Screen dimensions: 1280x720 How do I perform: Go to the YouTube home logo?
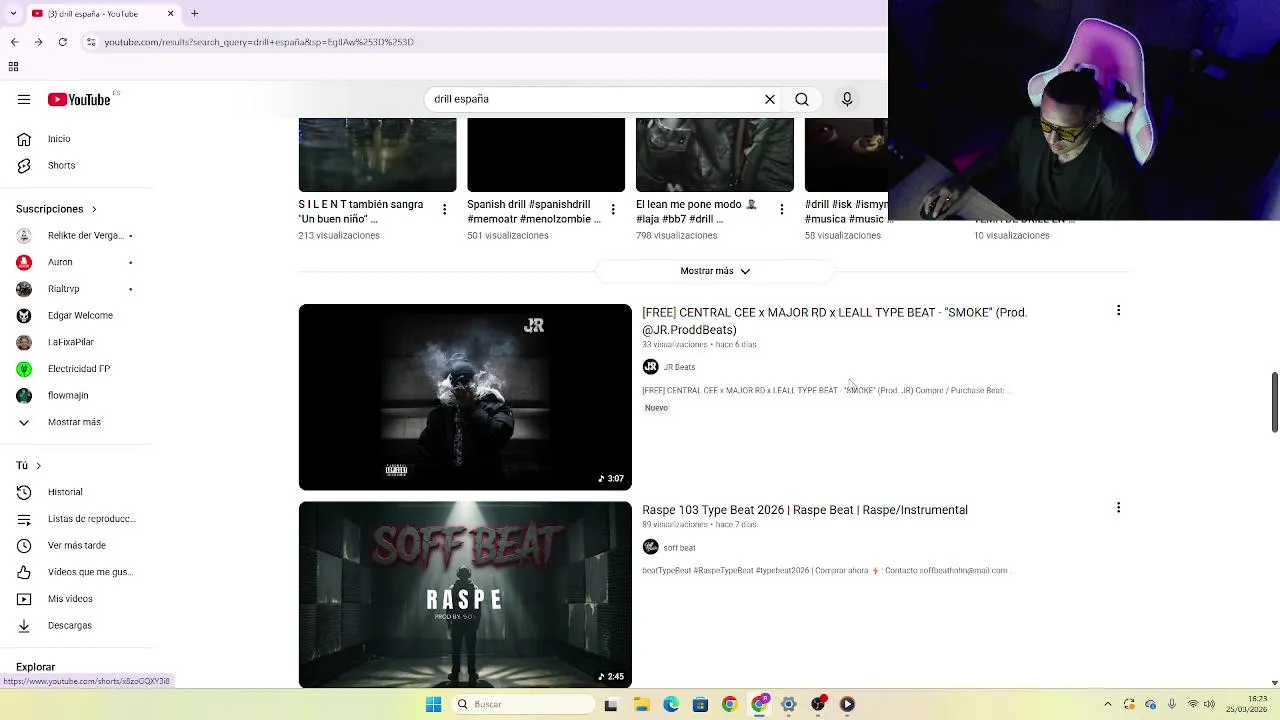pos(79,99)
